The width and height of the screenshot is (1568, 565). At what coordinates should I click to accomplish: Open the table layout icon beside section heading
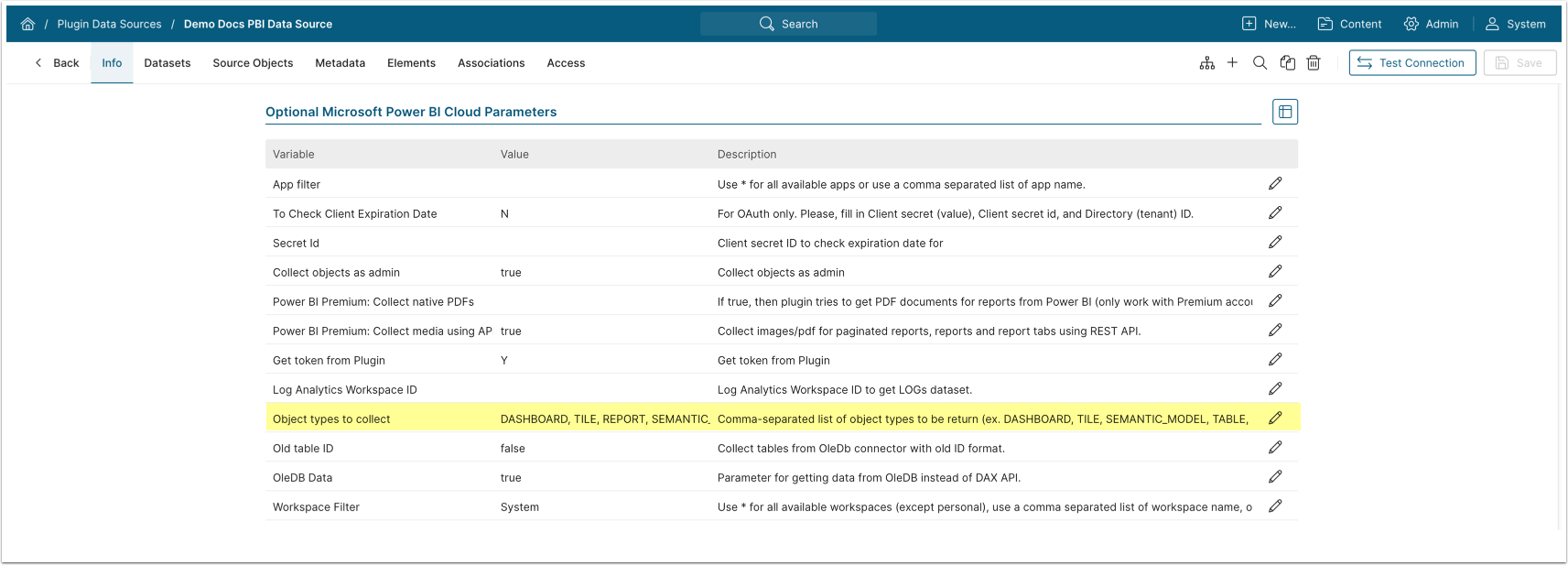pos(1284,112)
